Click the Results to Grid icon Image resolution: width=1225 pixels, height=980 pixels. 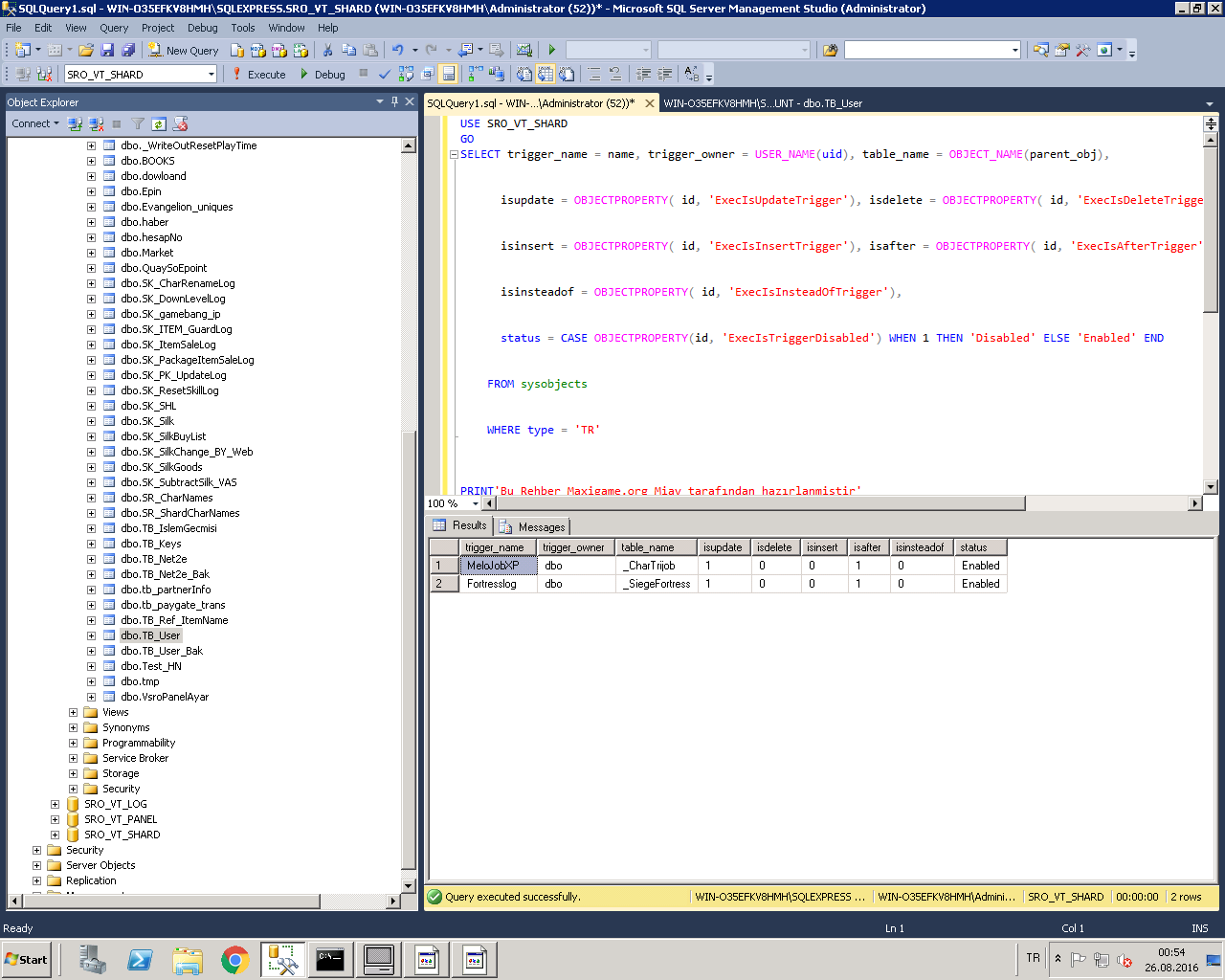(546, 74)
